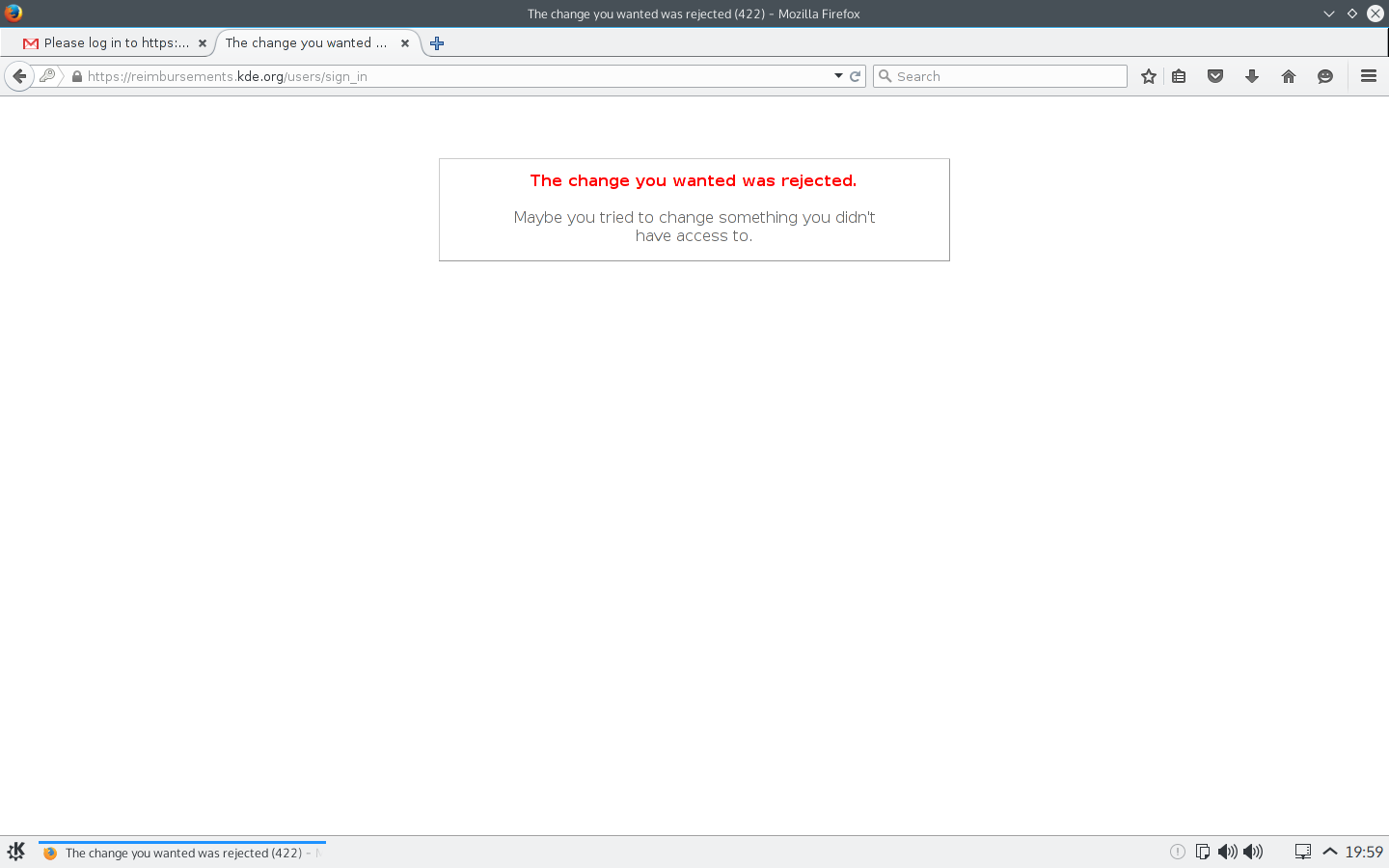Open the network connection tray icon
This screenshot has width=1389, height=868.
pos(1302,852)
